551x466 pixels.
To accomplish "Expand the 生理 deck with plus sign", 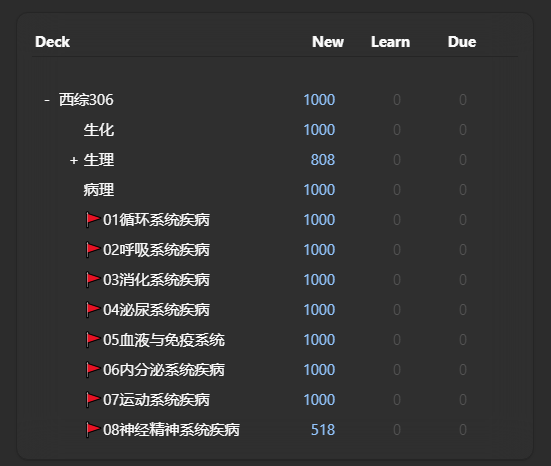I will pyautogui.click(x=73, y=160).
